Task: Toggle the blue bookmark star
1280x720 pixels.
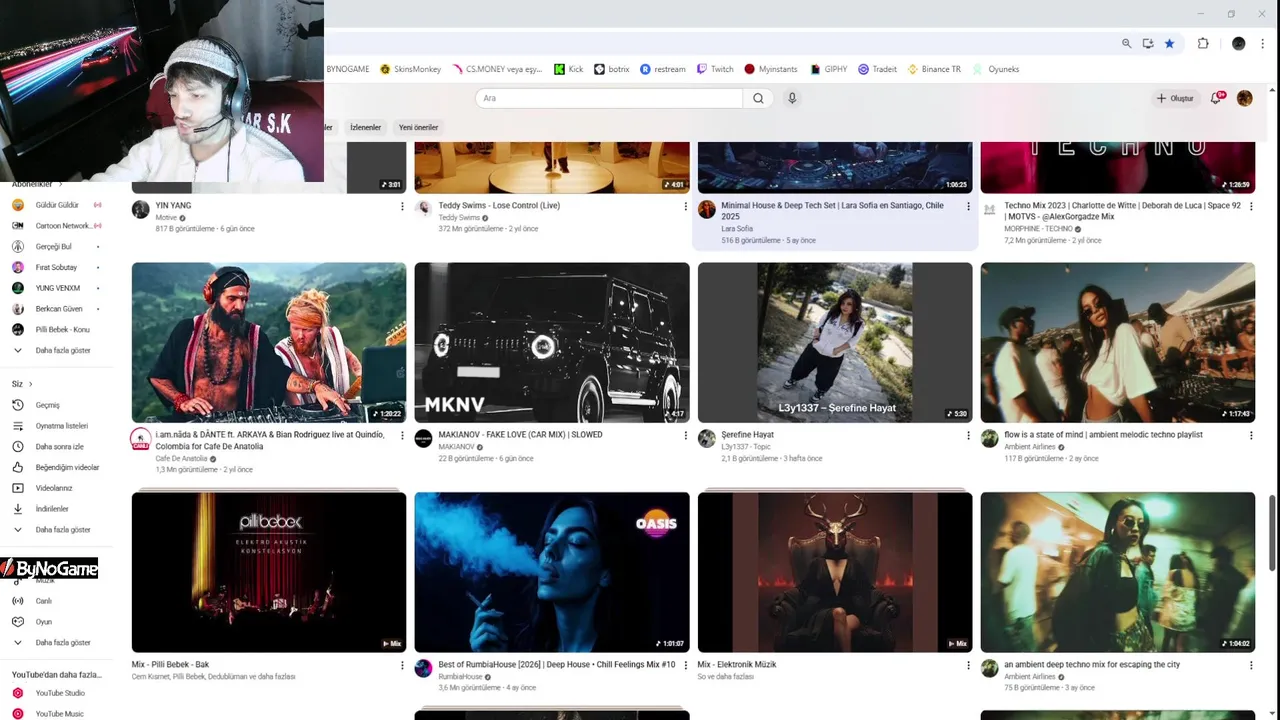Action: coord(1169,43)
